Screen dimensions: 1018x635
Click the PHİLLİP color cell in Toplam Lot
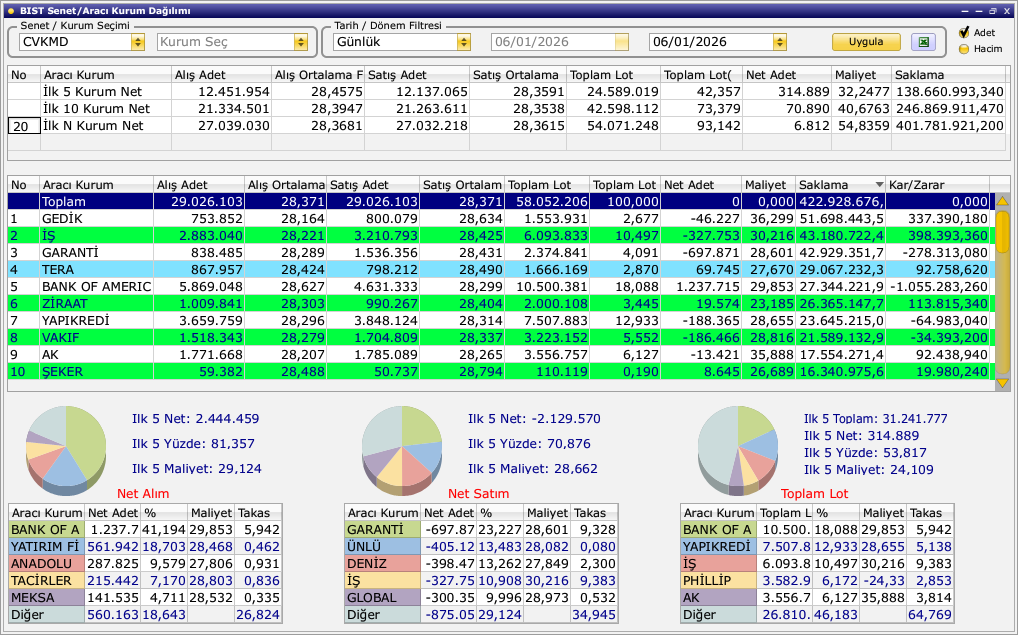click(719, 580)
